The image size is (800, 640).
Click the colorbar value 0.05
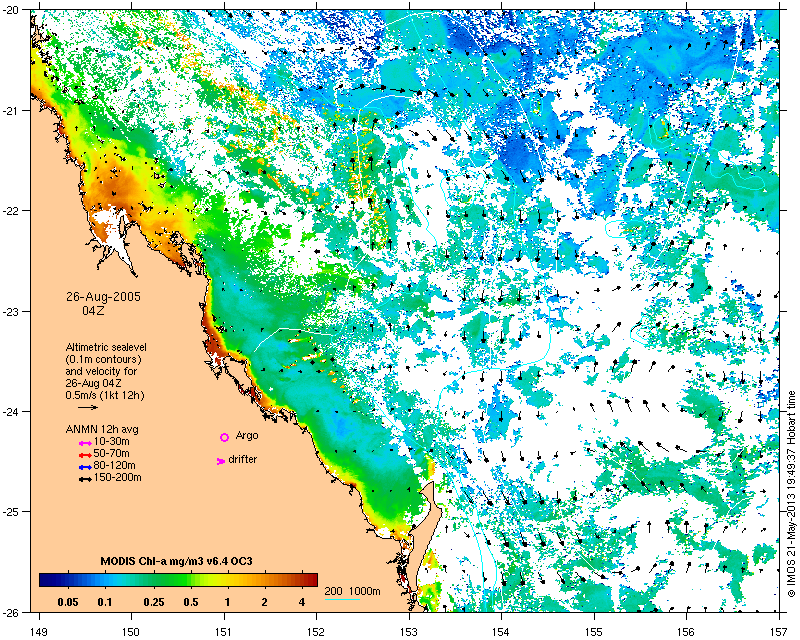(x=68, y=603)
